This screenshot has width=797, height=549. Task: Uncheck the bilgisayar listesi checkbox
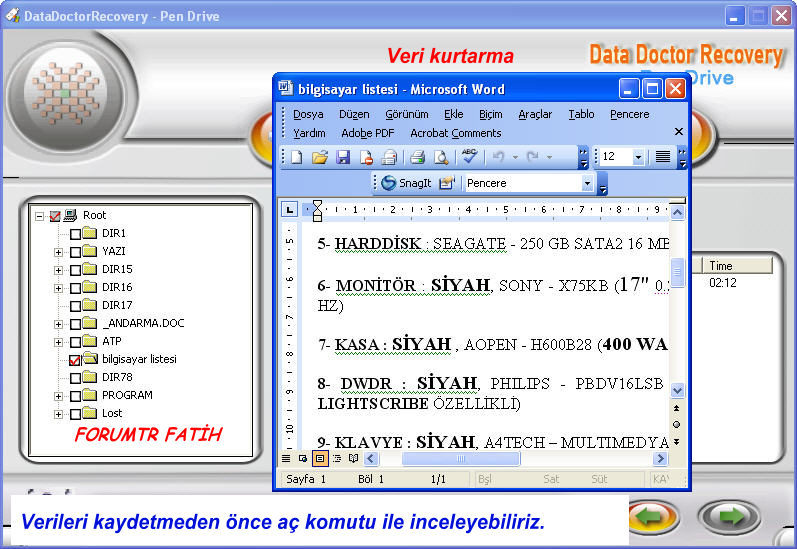click(75, 360)
